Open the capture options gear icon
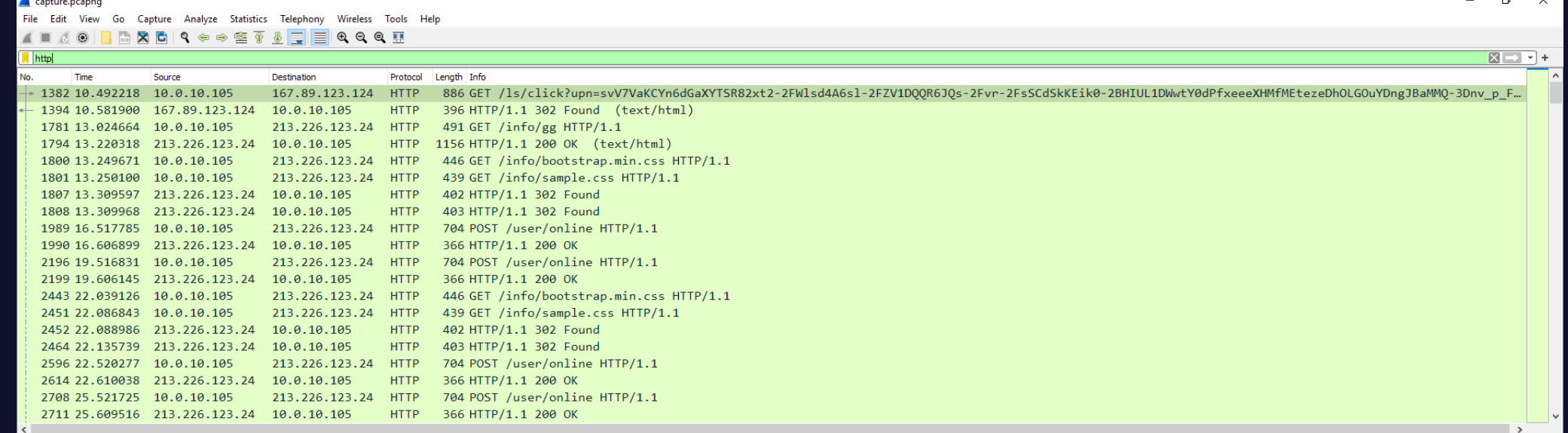The height and width of the screenshot is (433, 1568). pos(83,38)
